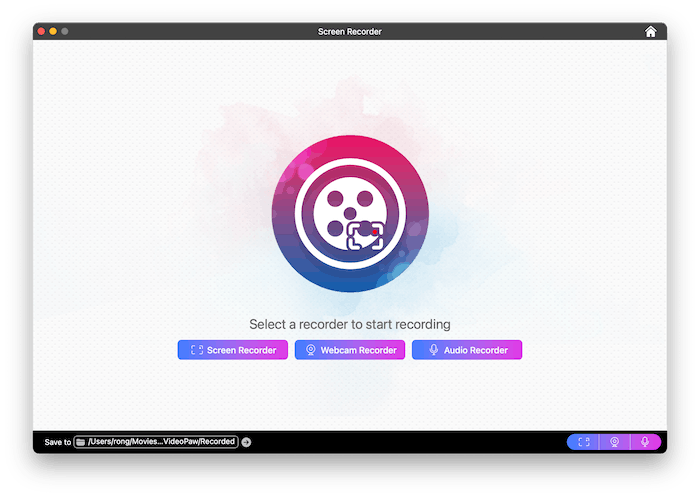The width and height of the screenshot is (700, 497).
Task: Go to the home screen via house icon
Action: coord(651,32)
